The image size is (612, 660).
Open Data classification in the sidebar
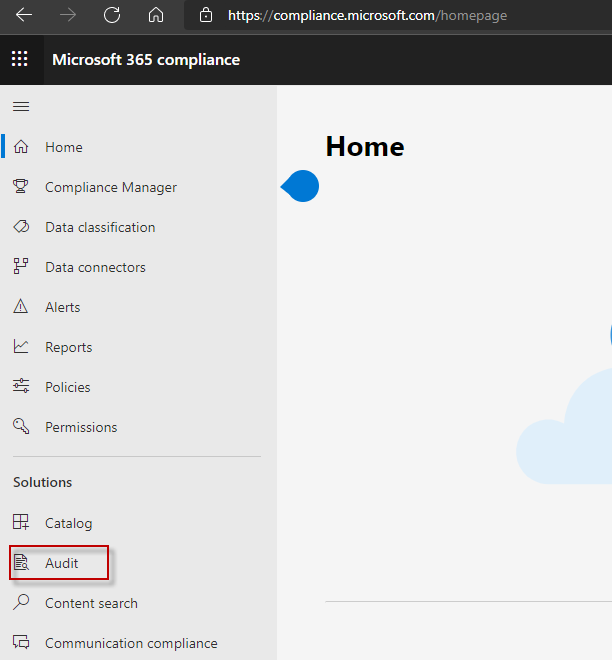click(x=100, y=227)
